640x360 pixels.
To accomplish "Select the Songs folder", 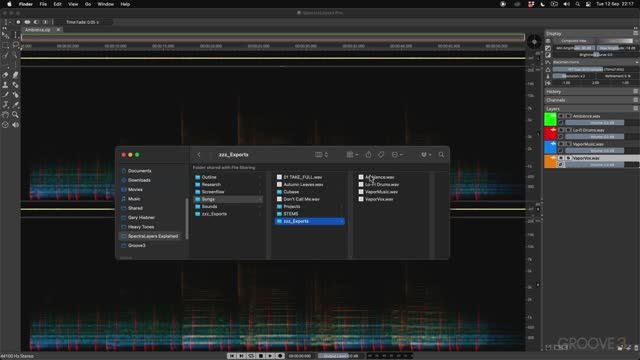I will pos(228,199).
